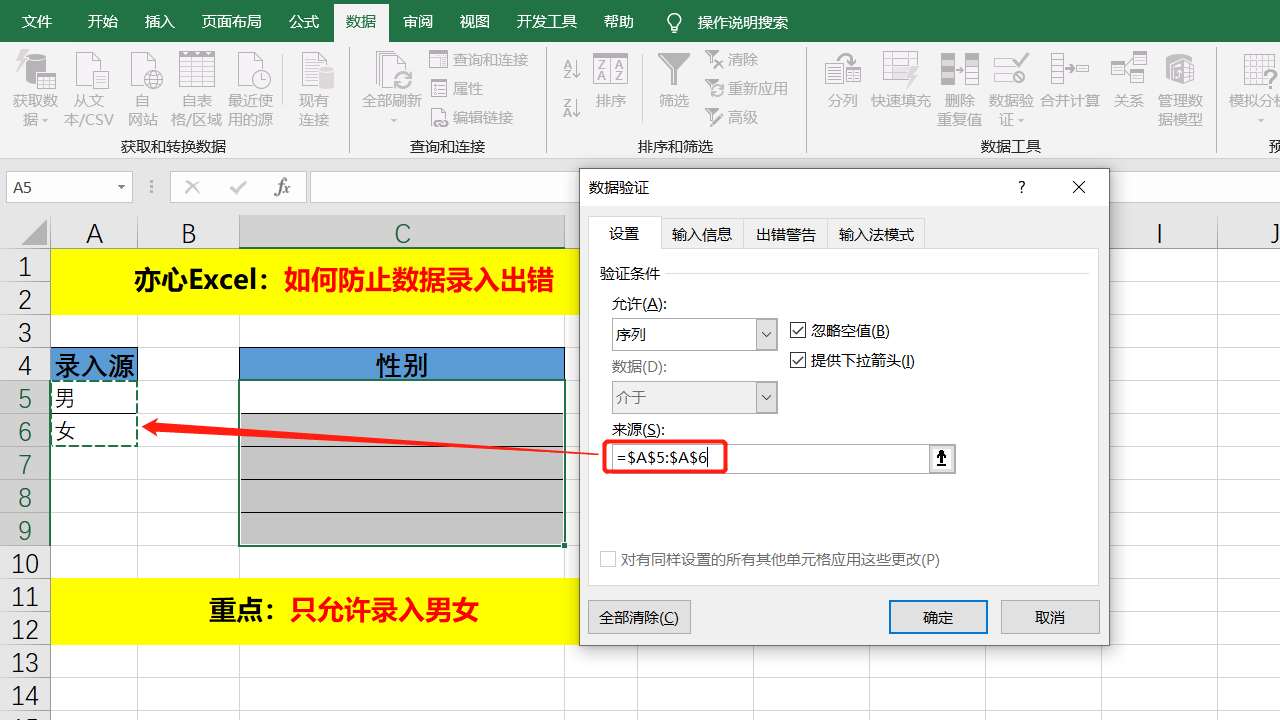Viewport: 1280px width, 720px height.
Task: Click the 性别 header cell
Action: [402, 364]
